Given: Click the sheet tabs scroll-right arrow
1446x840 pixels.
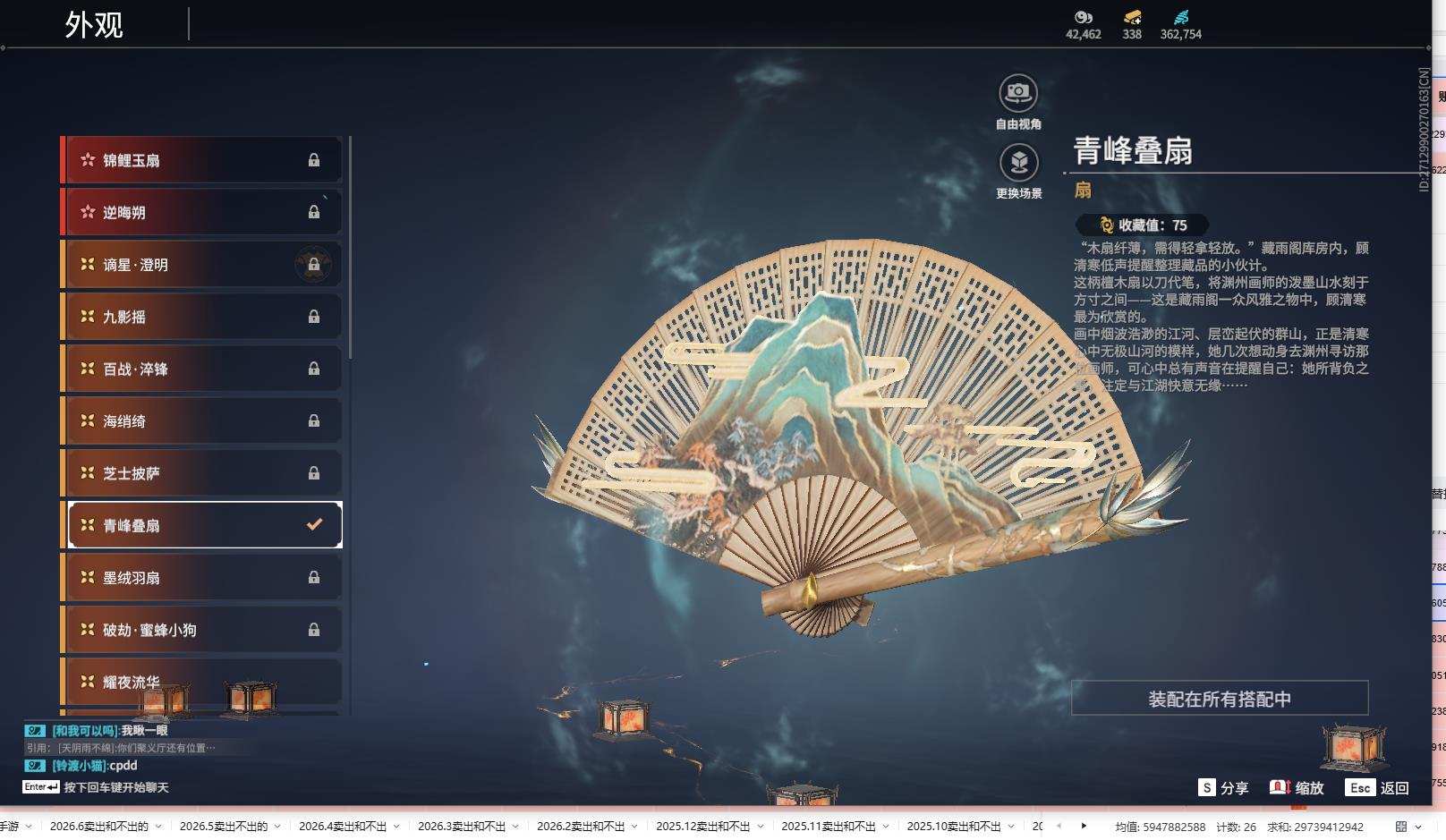Looking at the screenshot, I should 1084,826.
